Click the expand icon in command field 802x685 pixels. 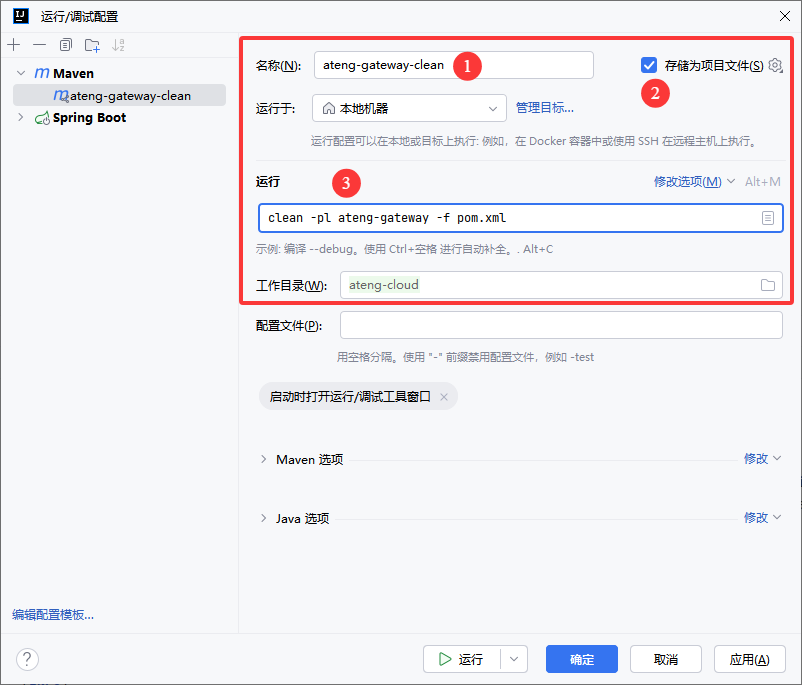coord(768,218)
